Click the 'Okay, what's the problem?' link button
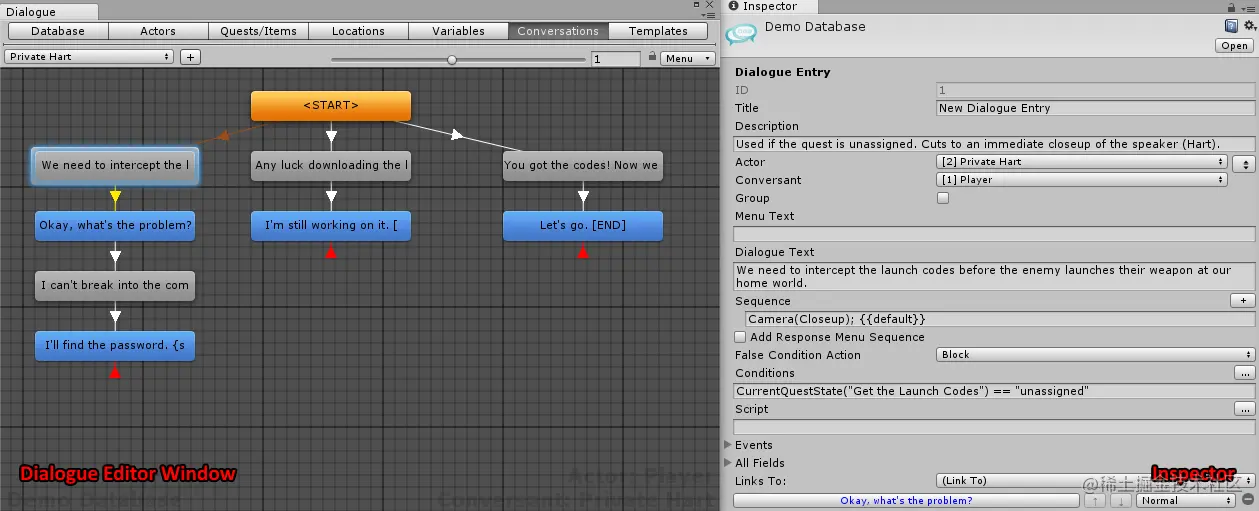The image size is (1259, 511). point(906,500)
